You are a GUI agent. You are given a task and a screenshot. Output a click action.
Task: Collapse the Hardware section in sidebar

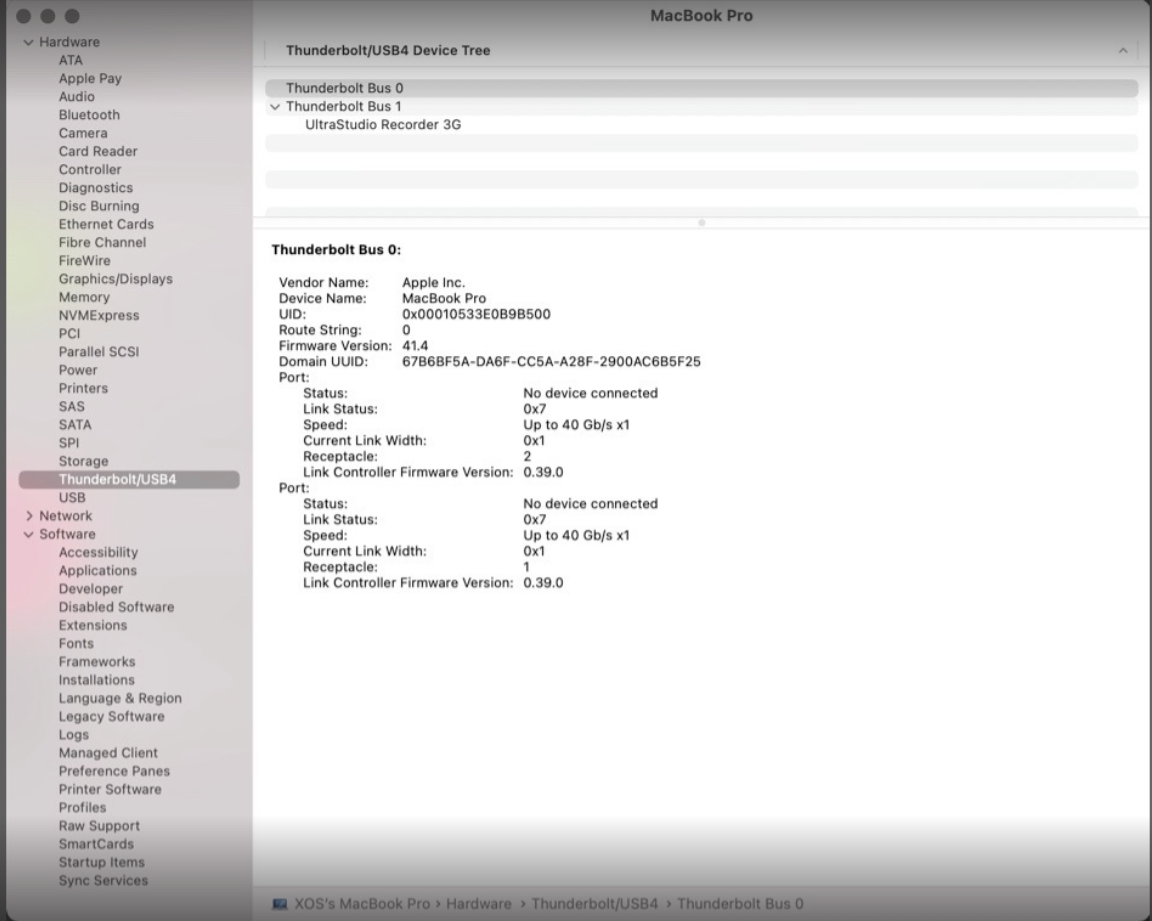[x=29, y=43]
